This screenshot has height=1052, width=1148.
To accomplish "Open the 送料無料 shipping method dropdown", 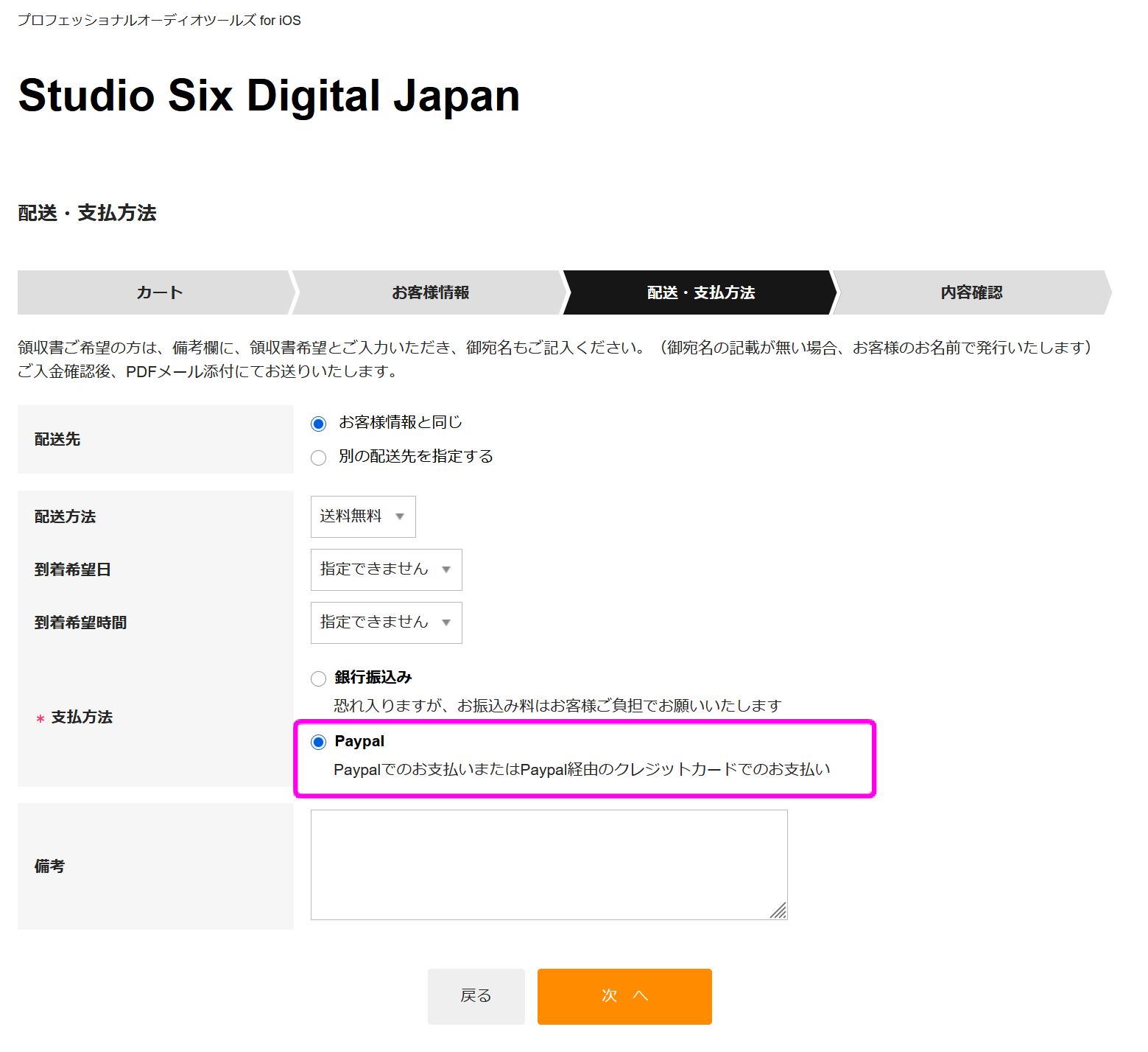I will point(362,516).
